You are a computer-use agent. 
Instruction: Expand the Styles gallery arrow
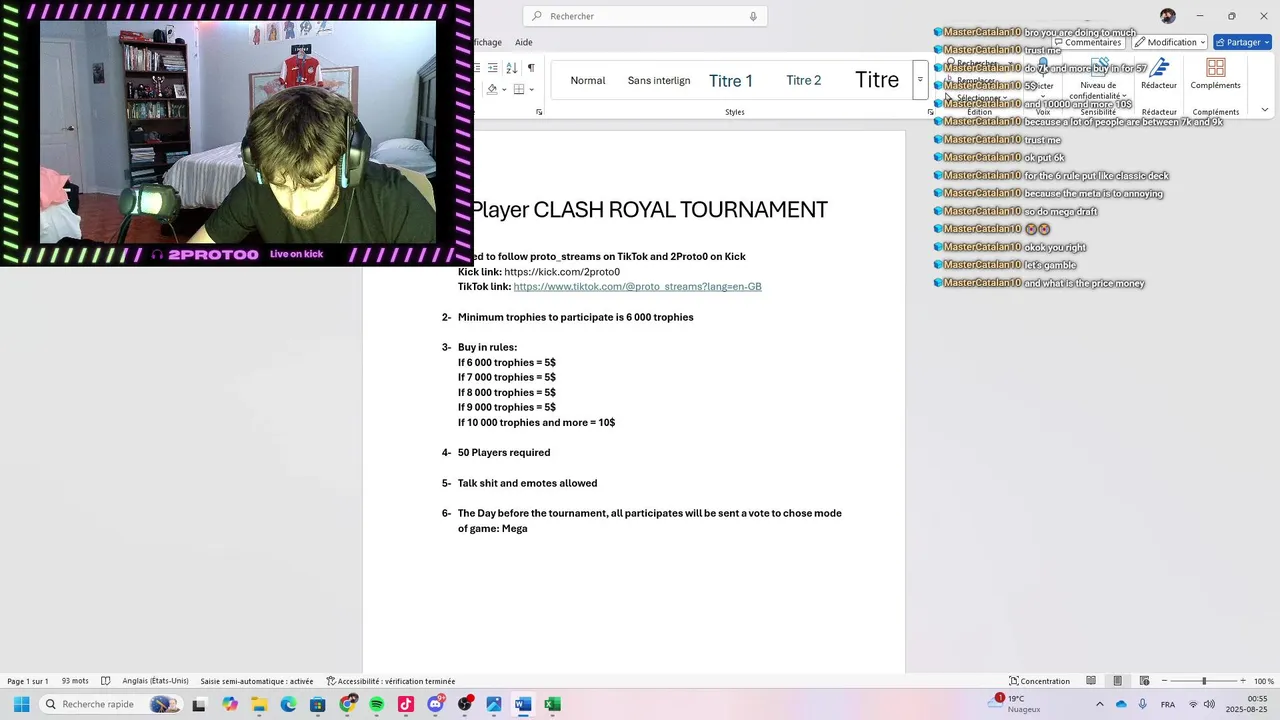point(920,80)
